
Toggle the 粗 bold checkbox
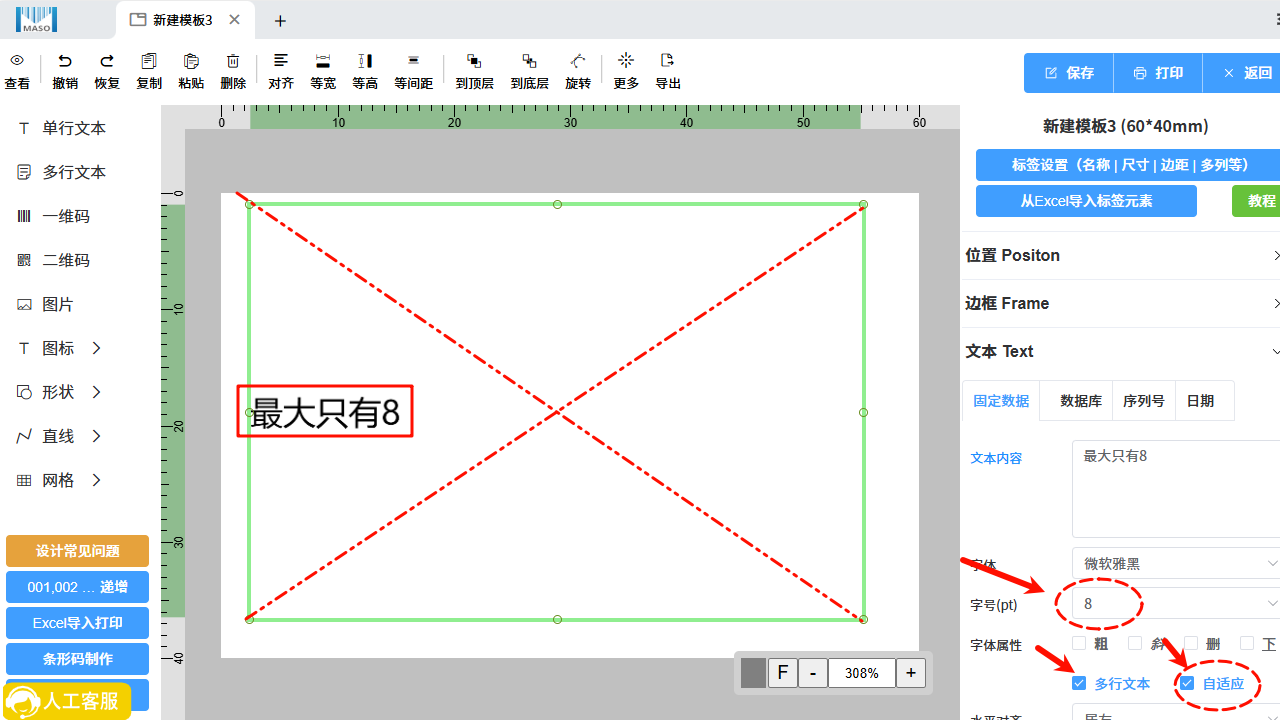point(1079,643)
